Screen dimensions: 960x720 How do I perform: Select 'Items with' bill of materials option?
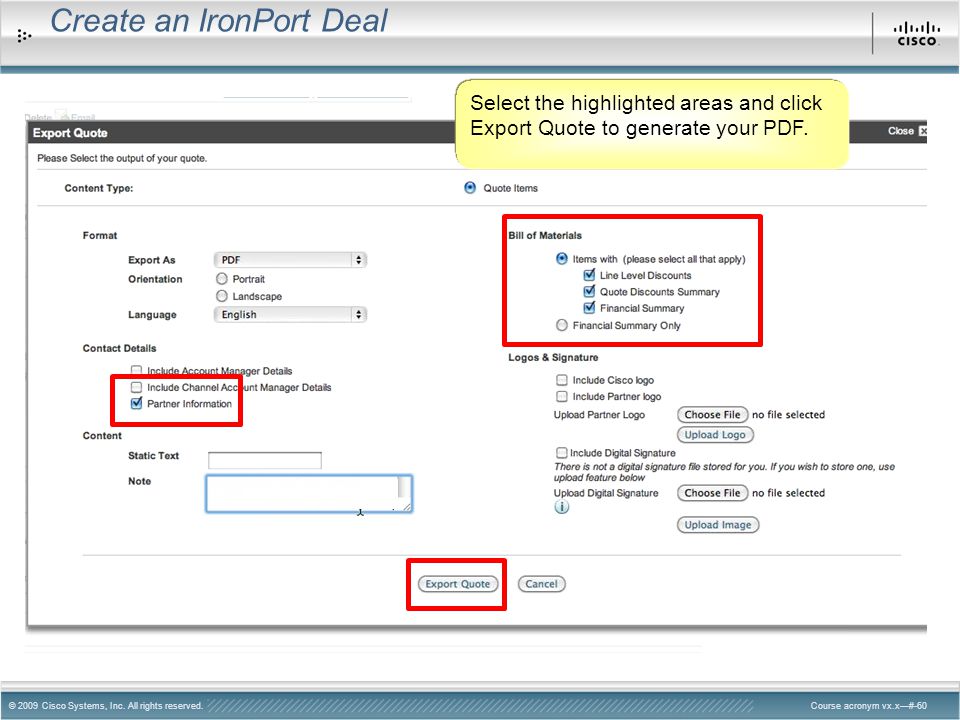coord(561,258)
